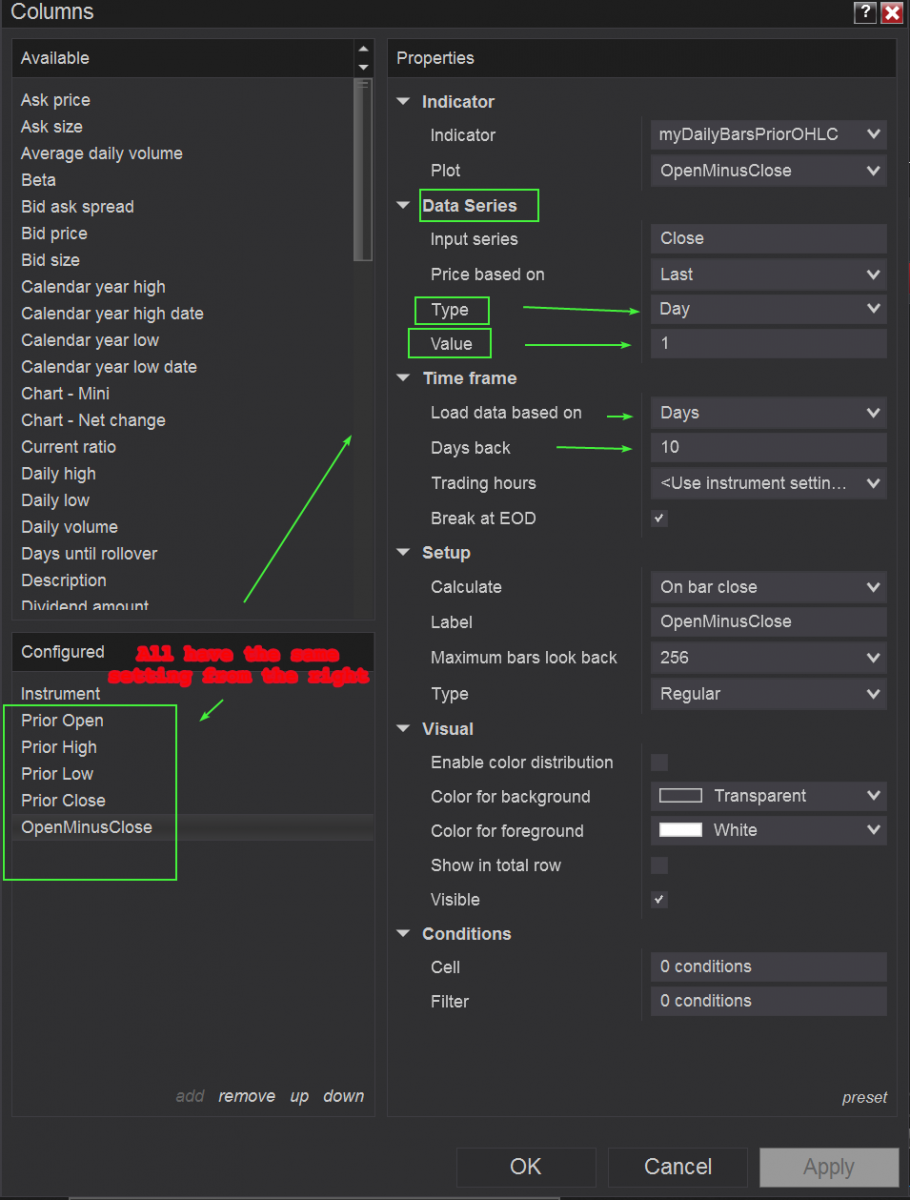
Task: Click the preset link
Action: [x=864, y=1097]
